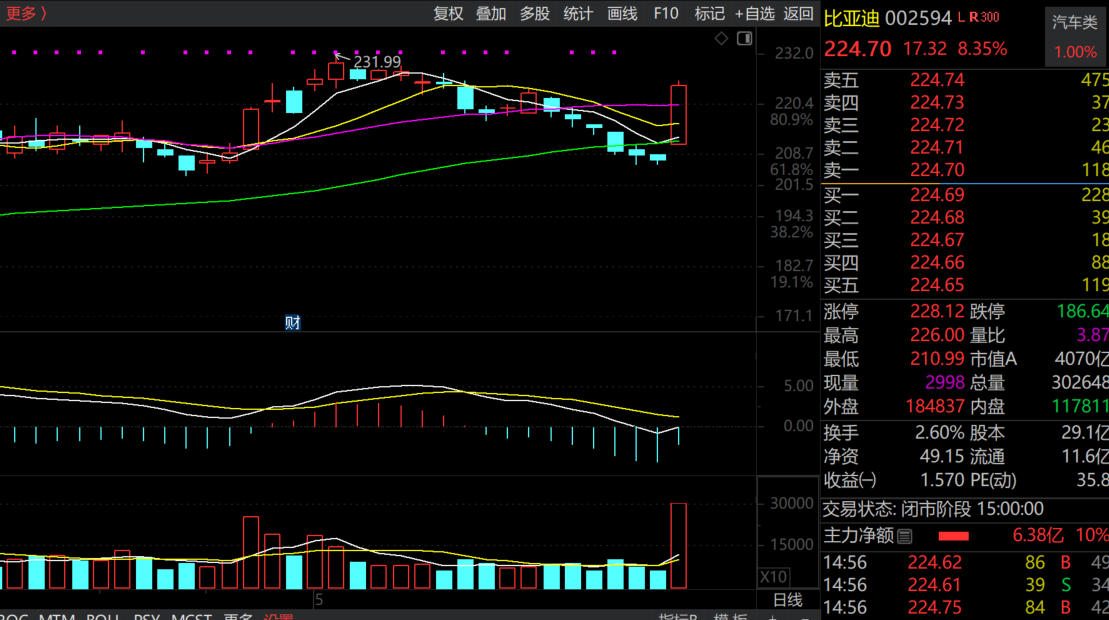
Task: Click the R margin tag beside the code
Action: point(973,18)
